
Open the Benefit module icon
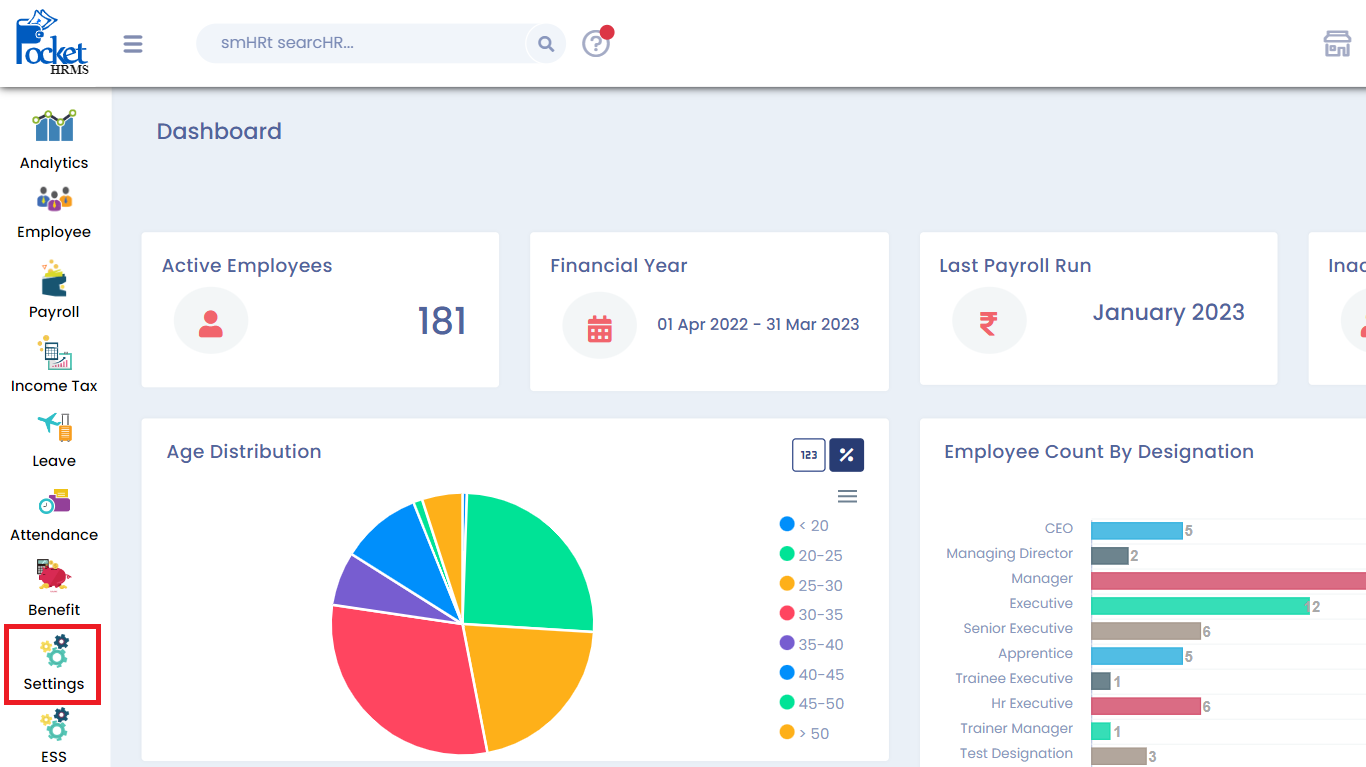tap(54, 576)
